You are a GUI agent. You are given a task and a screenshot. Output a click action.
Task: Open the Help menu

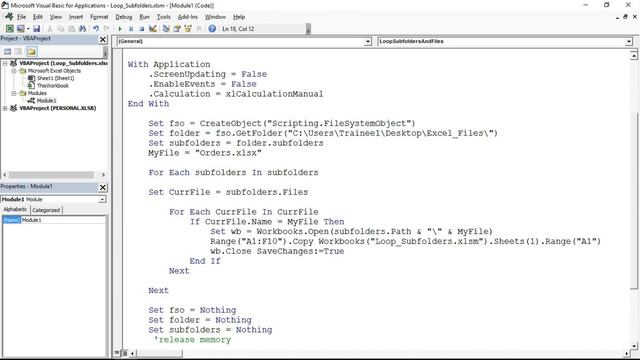239,17
